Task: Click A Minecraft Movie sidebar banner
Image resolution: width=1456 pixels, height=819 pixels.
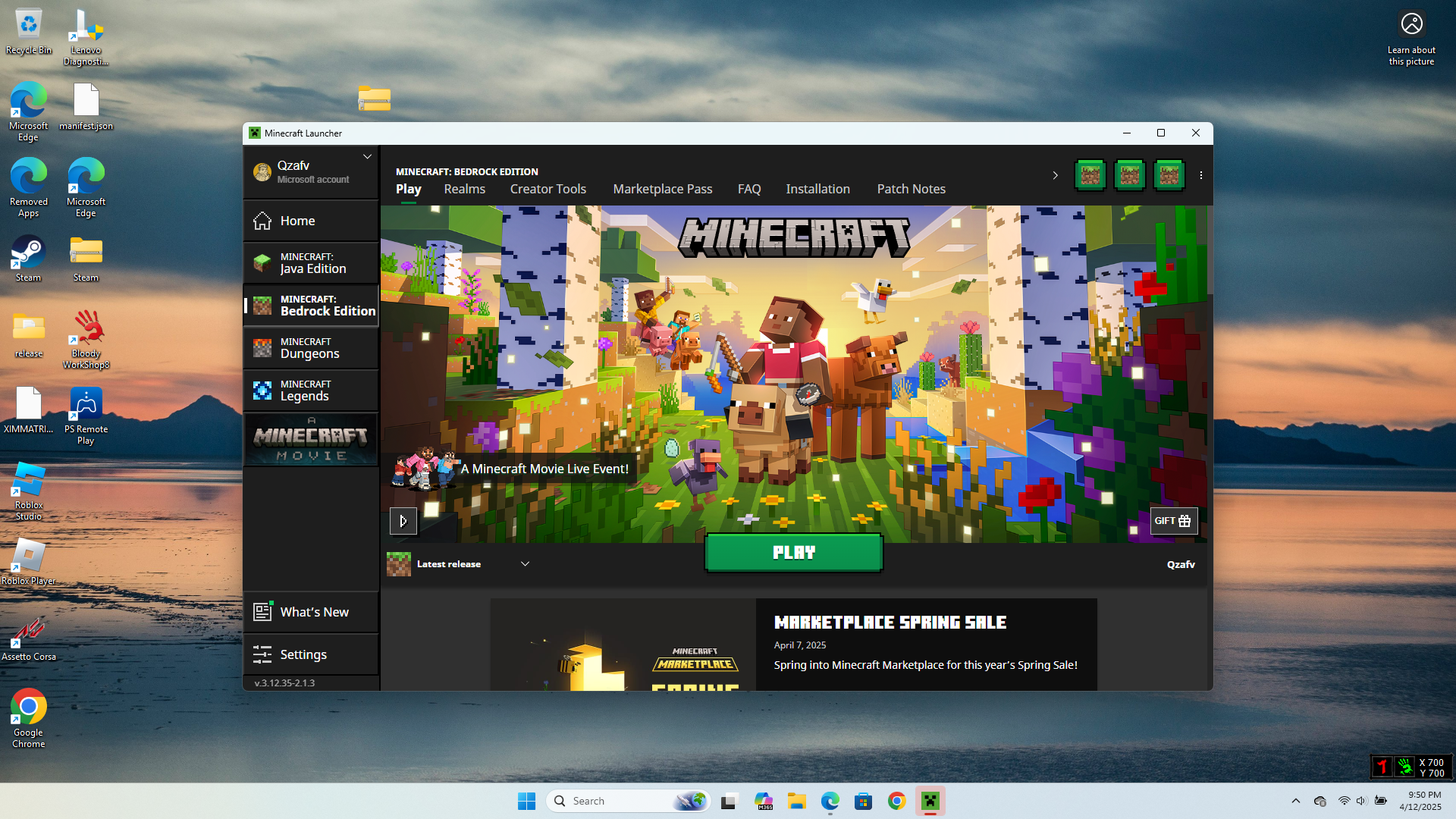Action: click(x=311, y=439)
